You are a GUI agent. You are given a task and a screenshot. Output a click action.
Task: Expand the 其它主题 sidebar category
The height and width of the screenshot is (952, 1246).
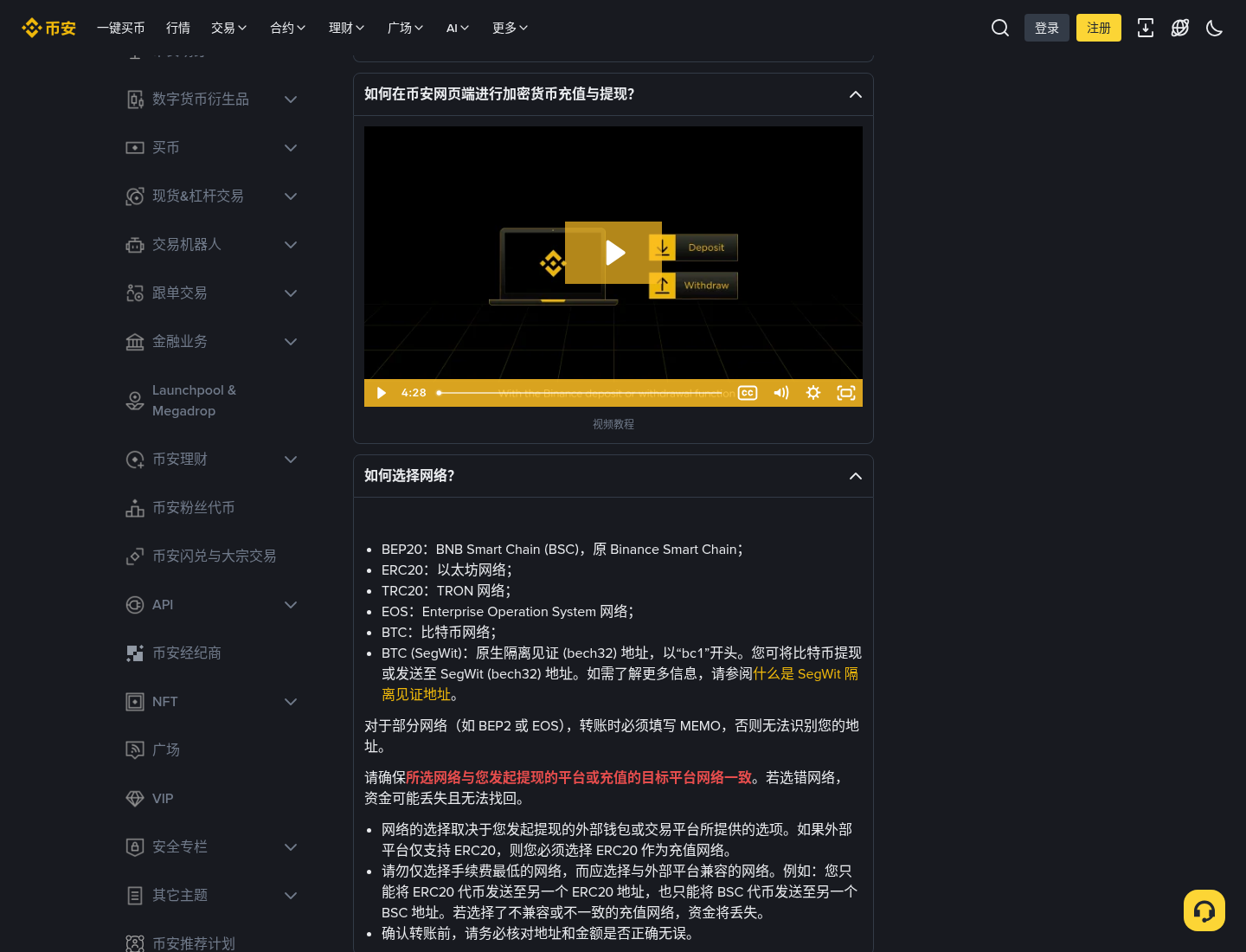(291, 896)
